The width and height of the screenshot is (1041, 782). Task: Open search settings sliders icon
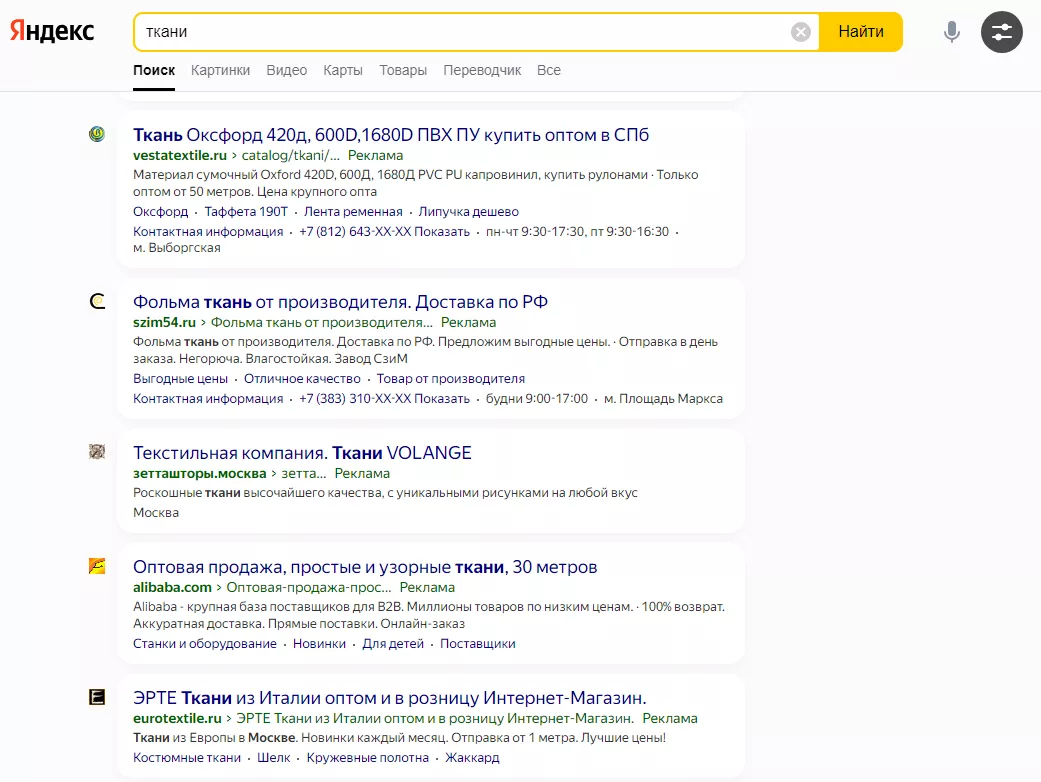click(1001, 32)
